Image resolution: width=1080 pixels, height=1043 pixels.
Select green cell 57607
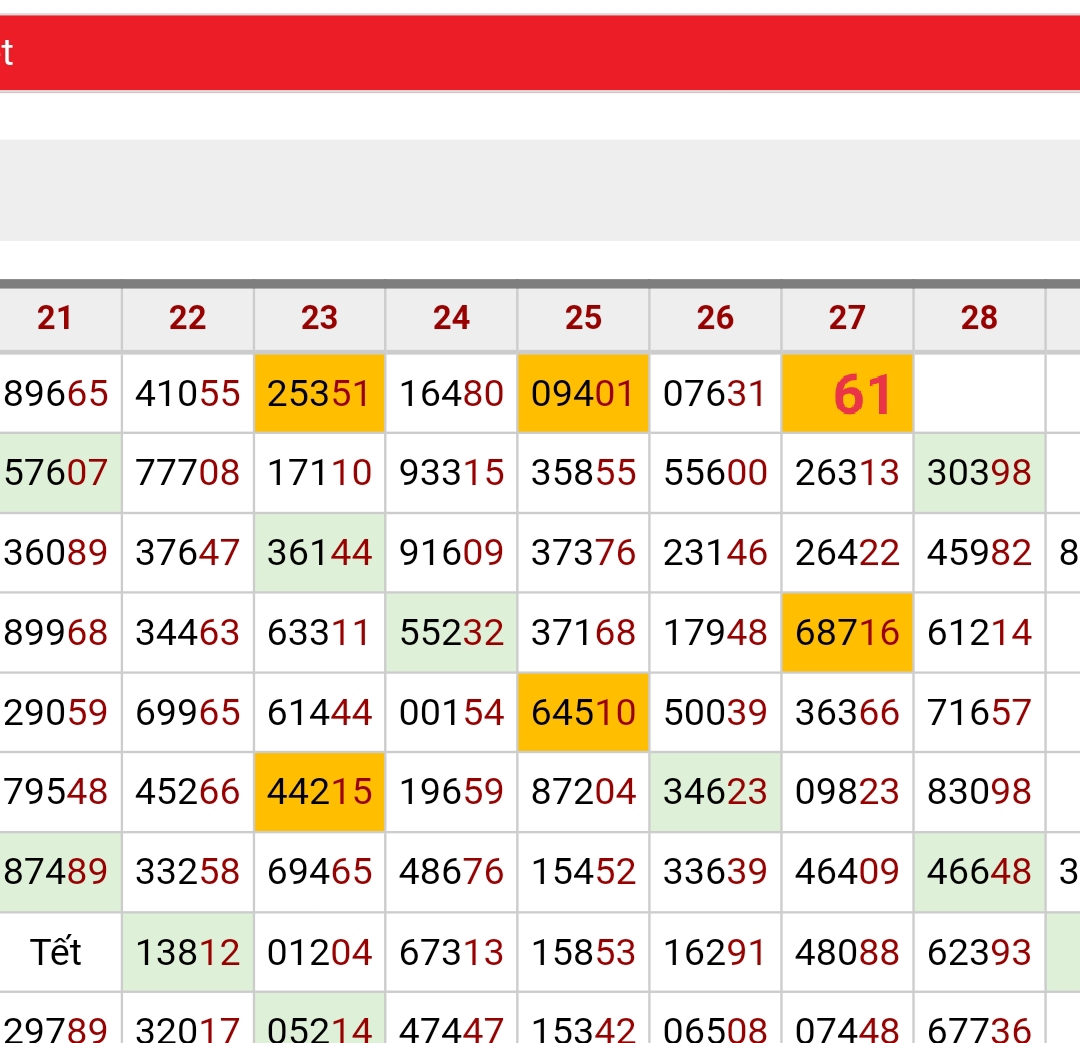[56, 472]
